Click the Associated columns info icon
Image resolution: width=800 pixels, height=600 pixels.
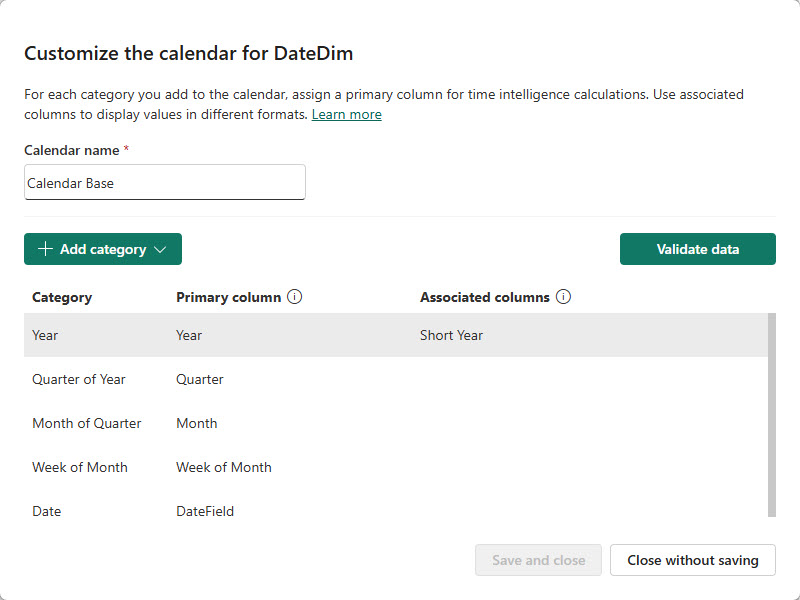pos(563,297)
